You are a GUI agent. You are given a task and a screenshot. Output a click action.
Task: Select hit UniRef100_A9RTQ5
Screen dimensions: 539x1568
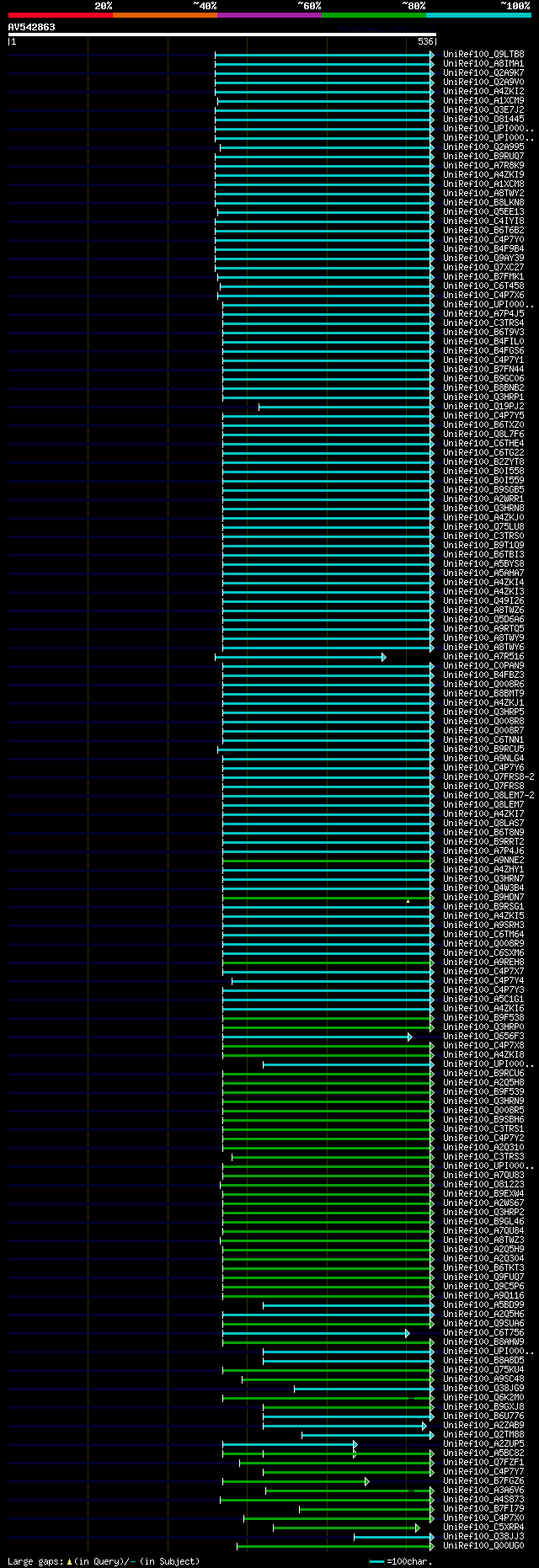point(483,629)
